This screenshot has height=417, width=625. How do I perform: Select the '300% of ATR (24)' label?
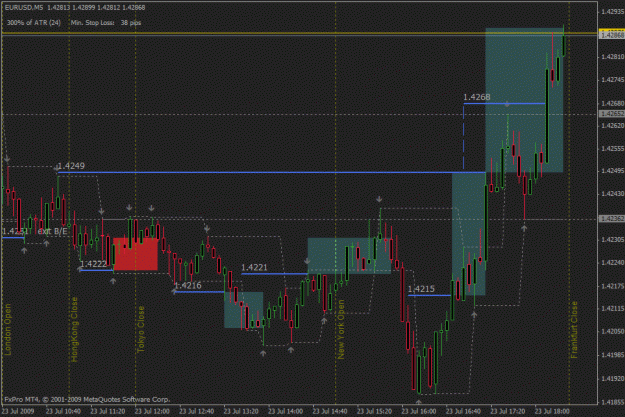point(34,23)
